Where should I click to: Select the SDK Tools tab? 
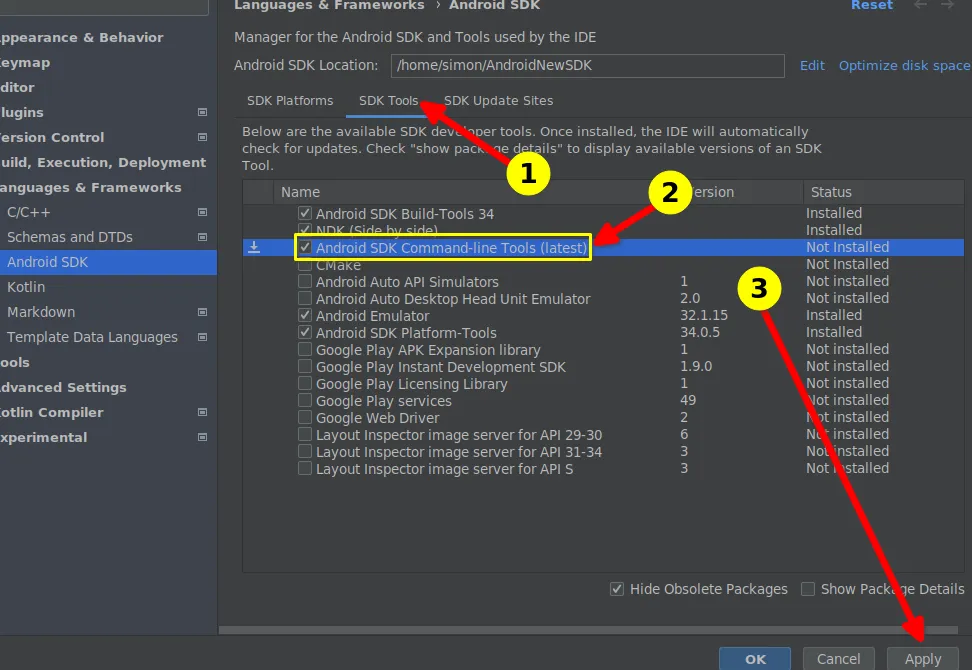tap(389, 100)
